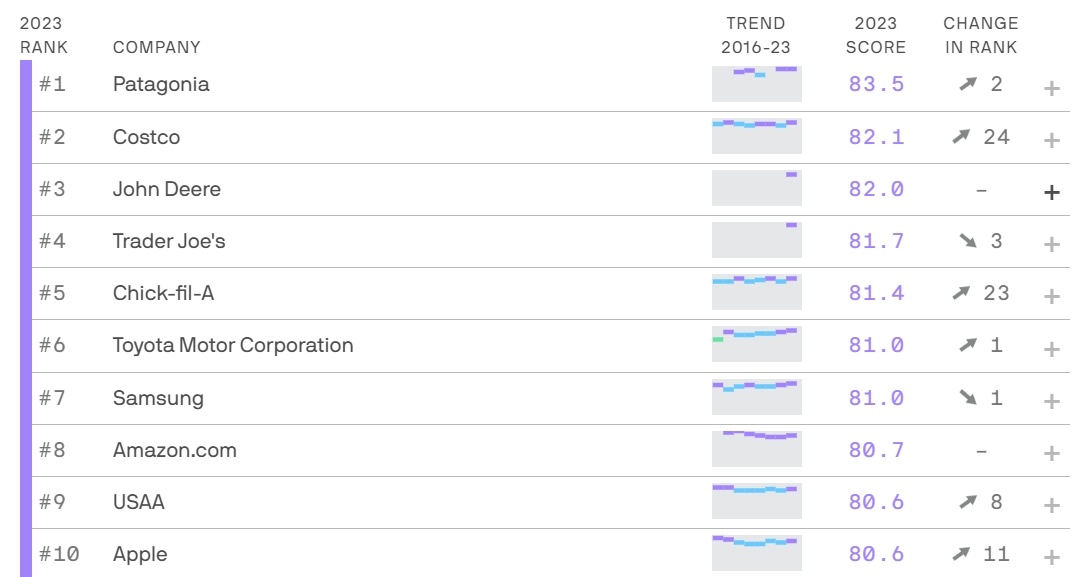Screen dimensions: 1084x577
Task: Click the plus icon for Apple
Action: [x=1052, y=557]
